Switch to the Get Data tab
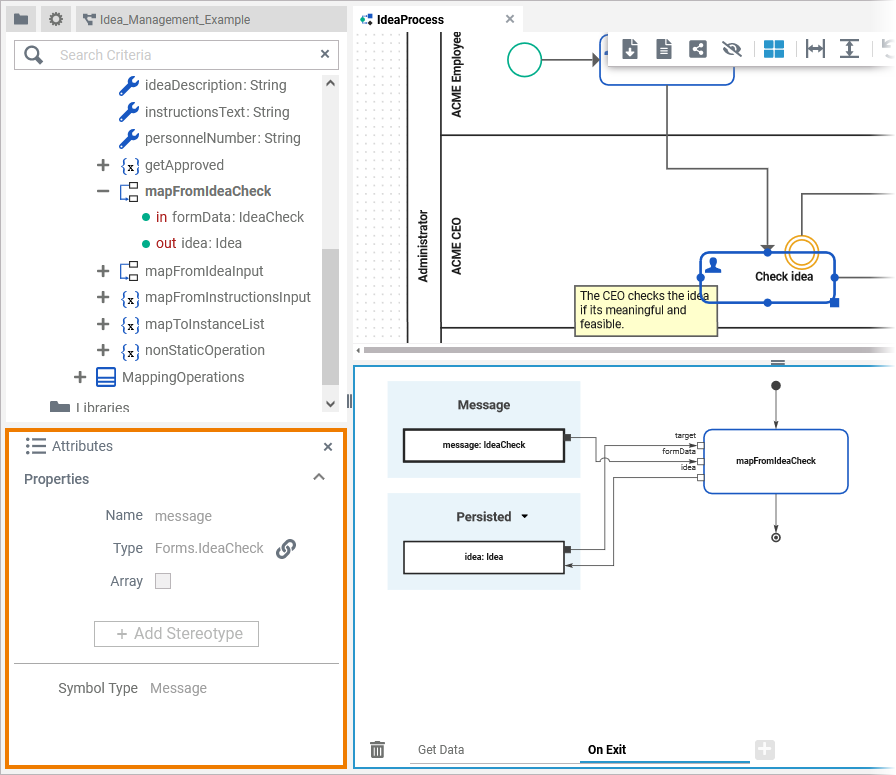The image size is (896, 775). pyautogui.click(x=441, y=749)
